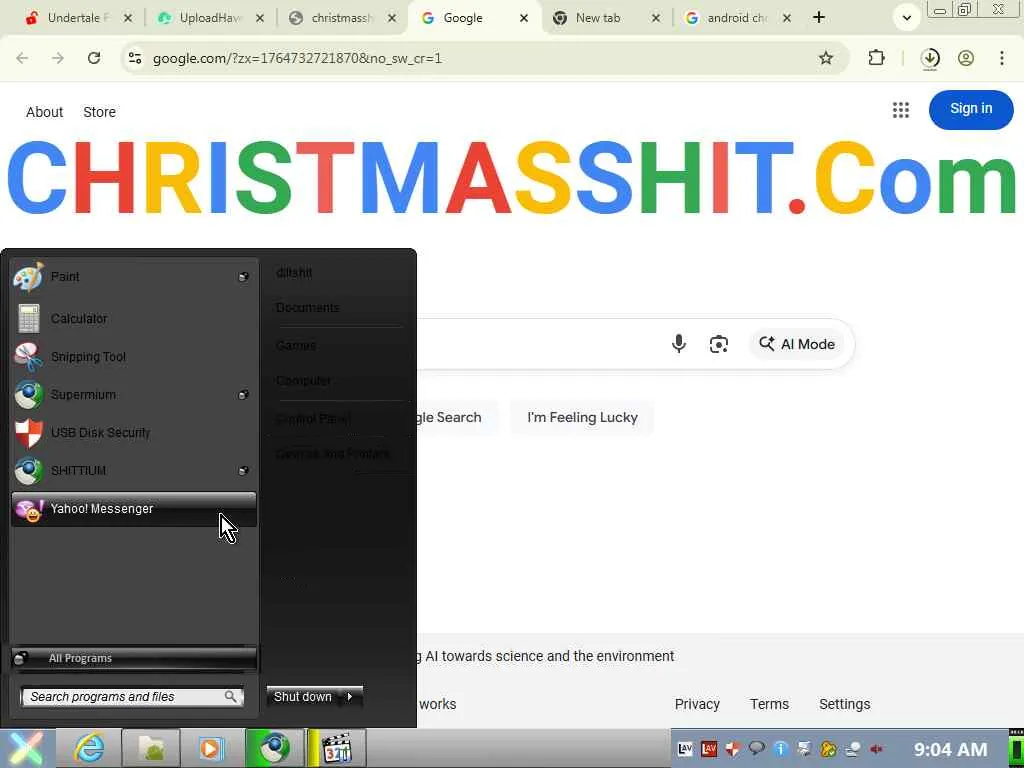The image size is (1024, 768).
Task: Click the white LAV tray icon
Action: tap(685, 749)
